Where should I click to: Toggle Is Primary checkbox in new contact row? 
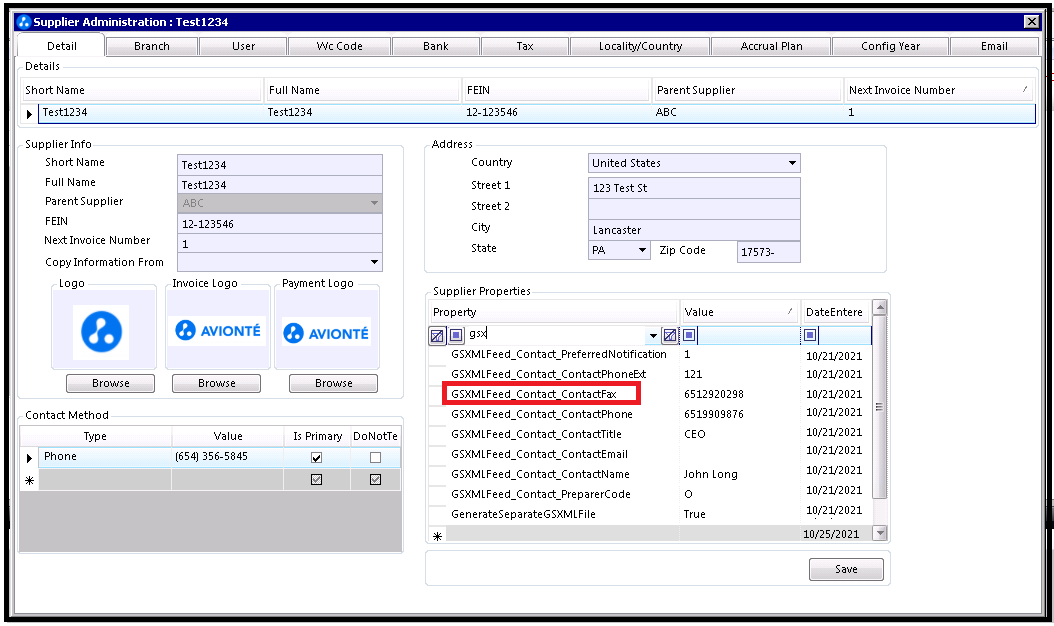317,479
